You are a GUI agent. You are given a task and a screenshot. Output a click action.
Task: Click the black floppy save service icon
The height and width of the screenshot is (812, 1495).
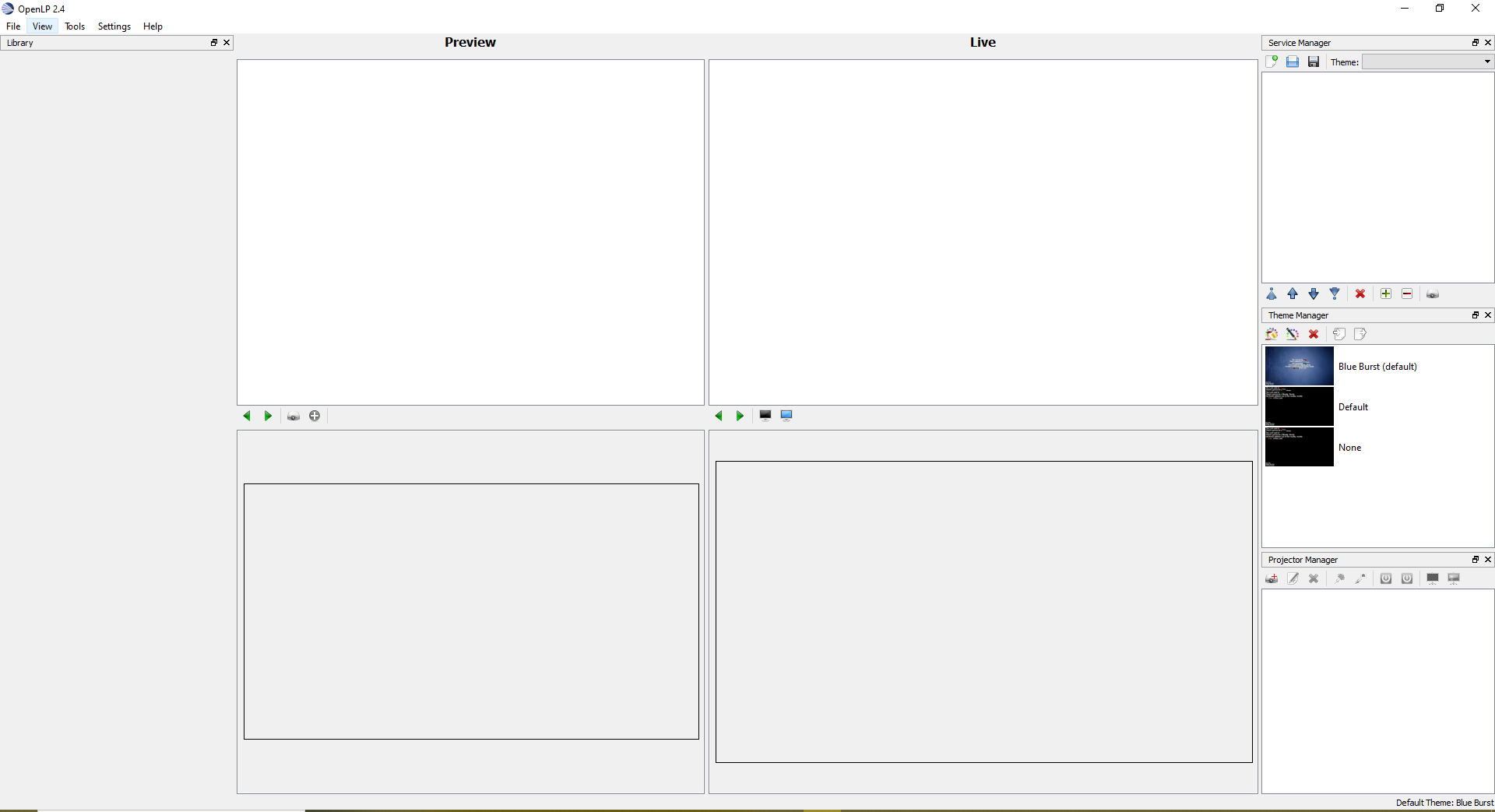(x=1314, y=62)
